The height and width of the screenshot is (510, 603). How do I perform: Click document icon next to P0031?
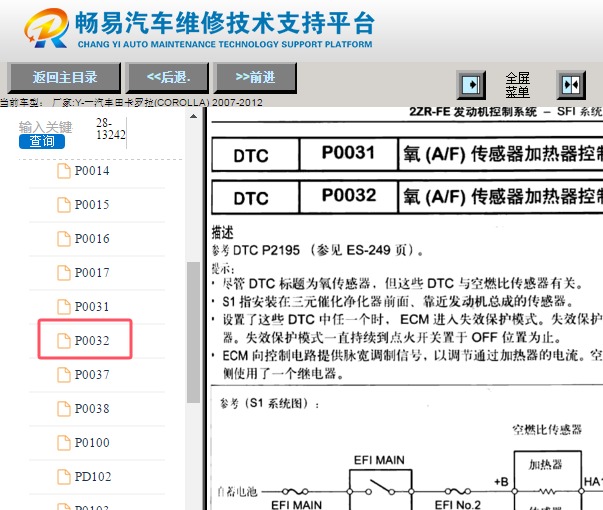64,307
